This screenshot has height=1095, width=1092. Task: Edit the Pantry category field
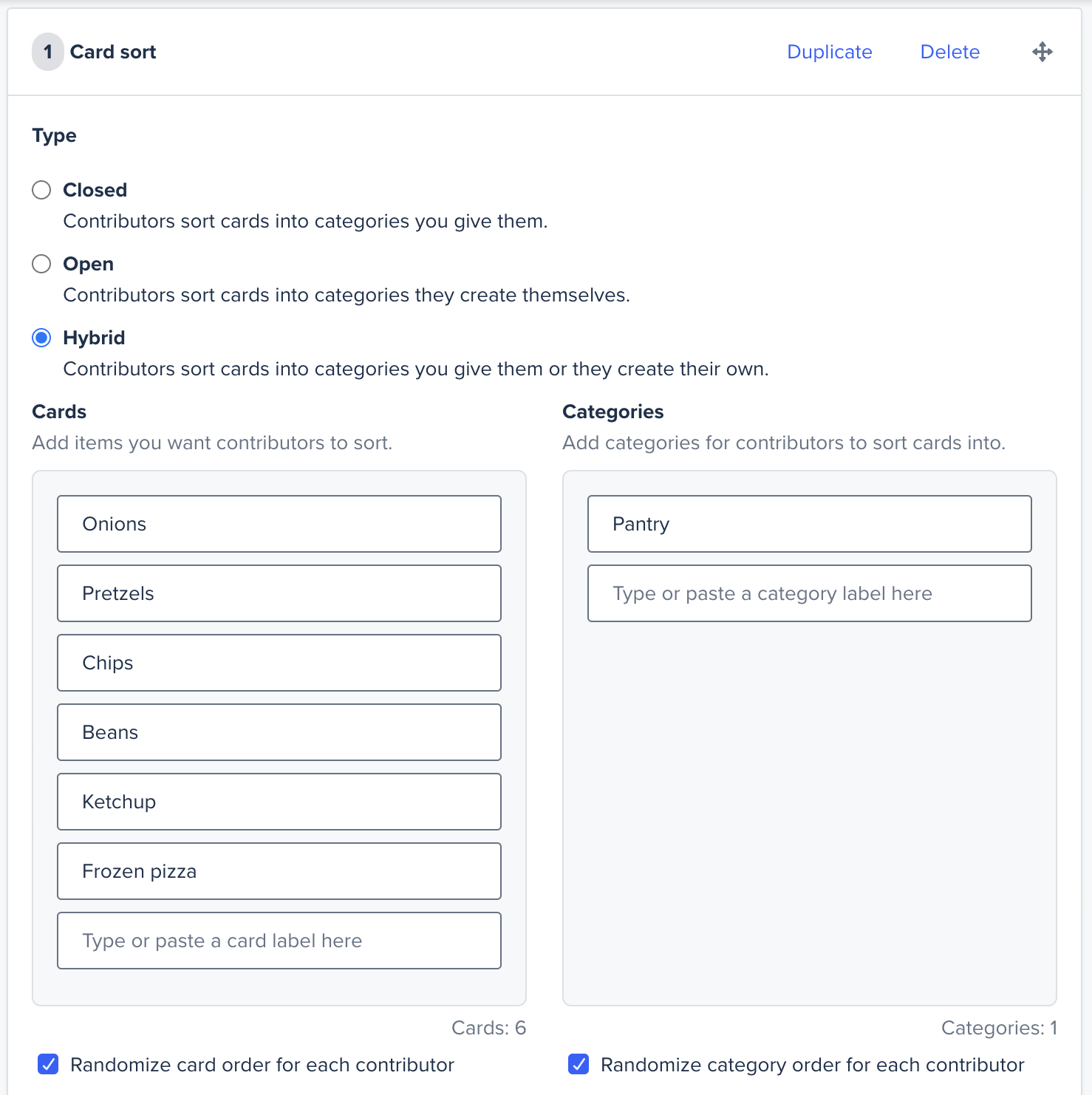coord(810,524)
